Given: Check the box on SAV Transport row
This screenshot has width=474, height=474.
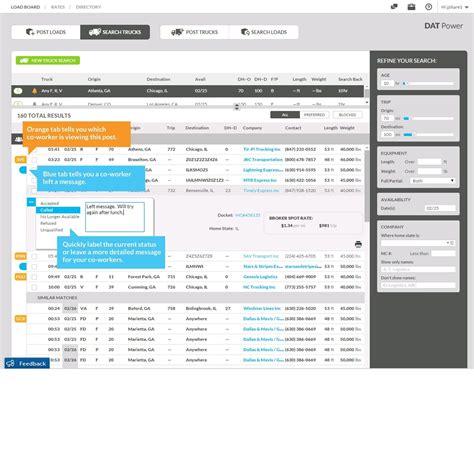Looking at the screenshot, I should click(34, 256).
